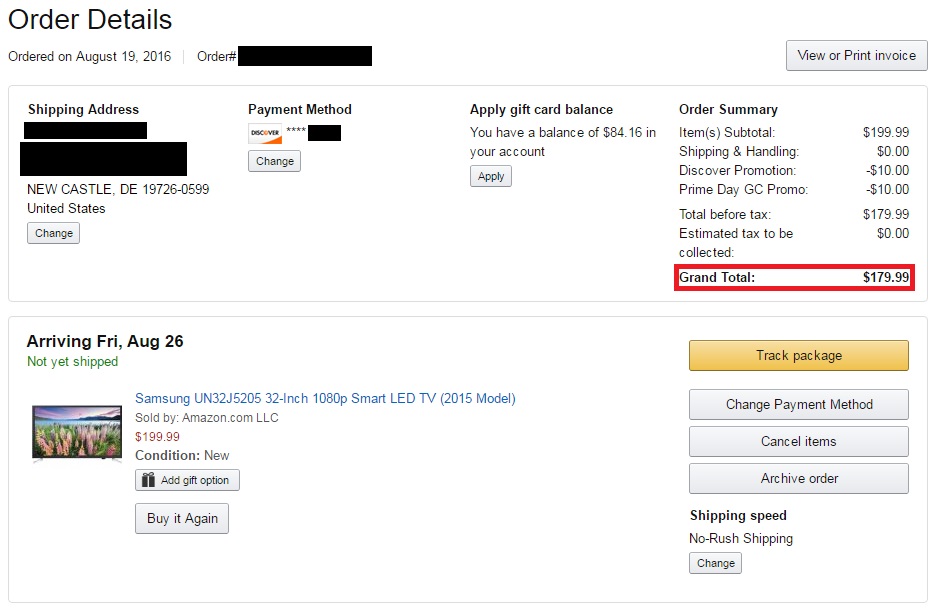Click the Change Payment Method button

[798, 404]
